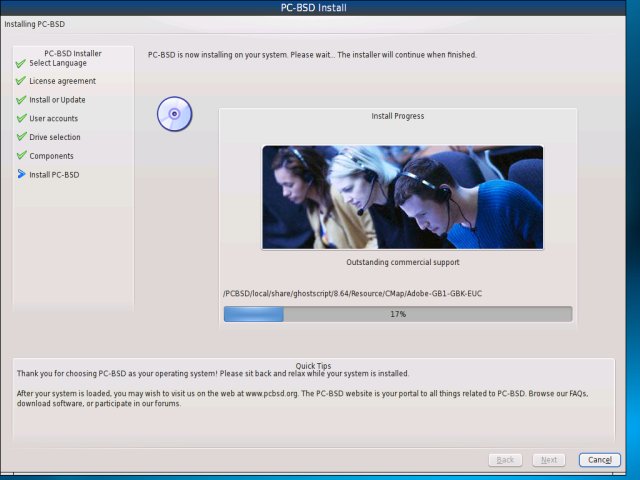Select the "Install or Update" step label
The height and width of the screenshot is (480, 640).
click(57, 100)
